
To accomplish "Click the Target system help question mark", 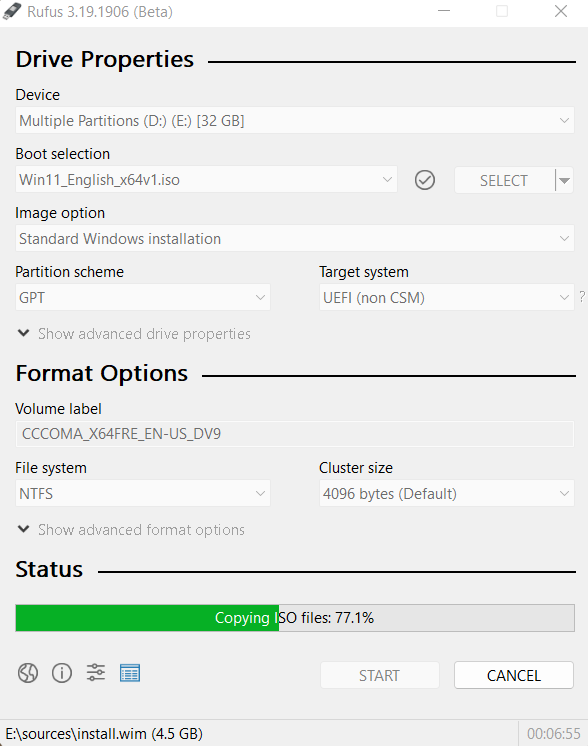I will point(582,297).
